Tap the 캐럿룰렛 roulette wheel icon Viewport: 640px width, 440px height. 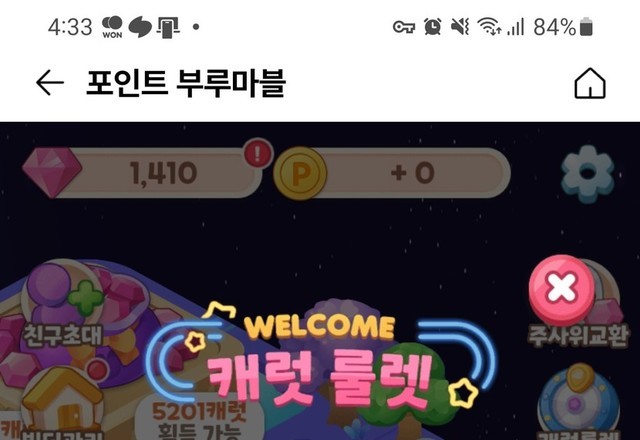(x=578, y=402)
